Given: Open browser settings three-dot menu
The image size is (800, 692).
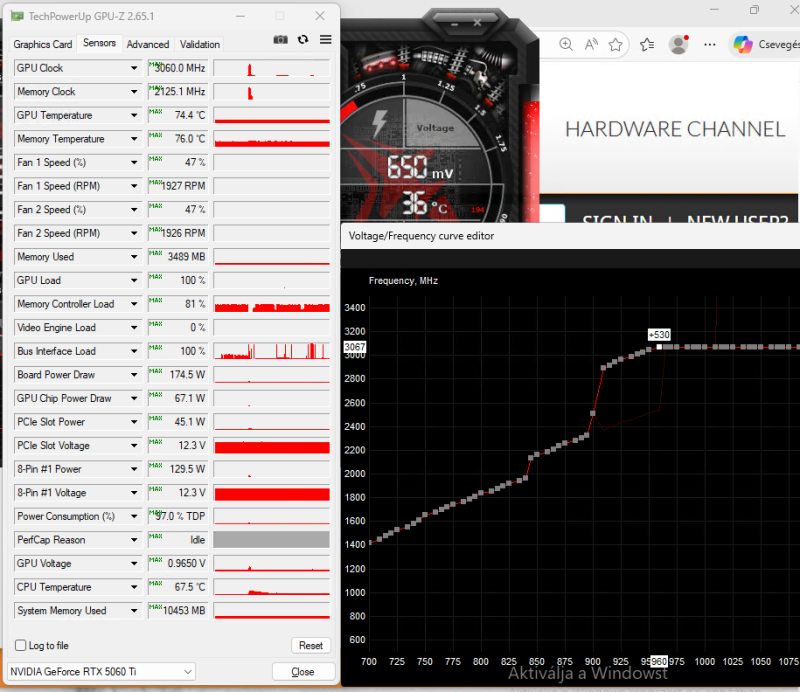Looking at the screenshot, I should click(x=710, y=45).
